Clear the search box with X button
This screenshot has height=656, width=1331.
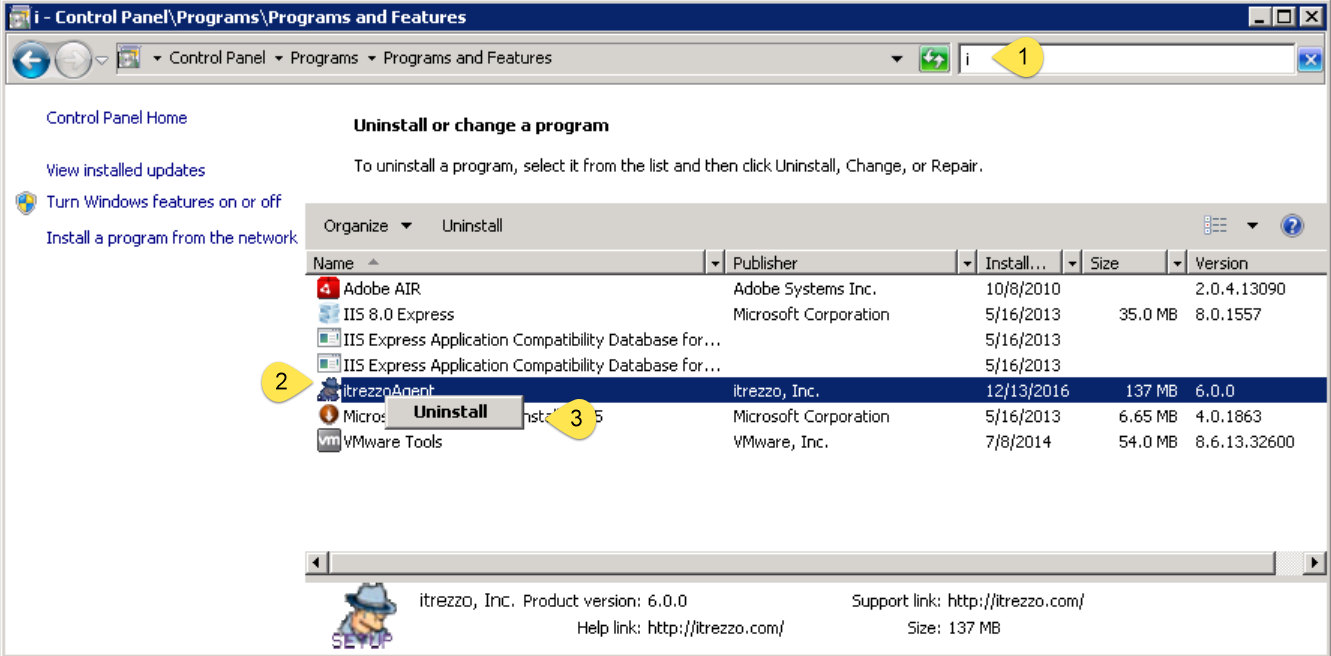pyautogui.click(x=1310, y=60)
